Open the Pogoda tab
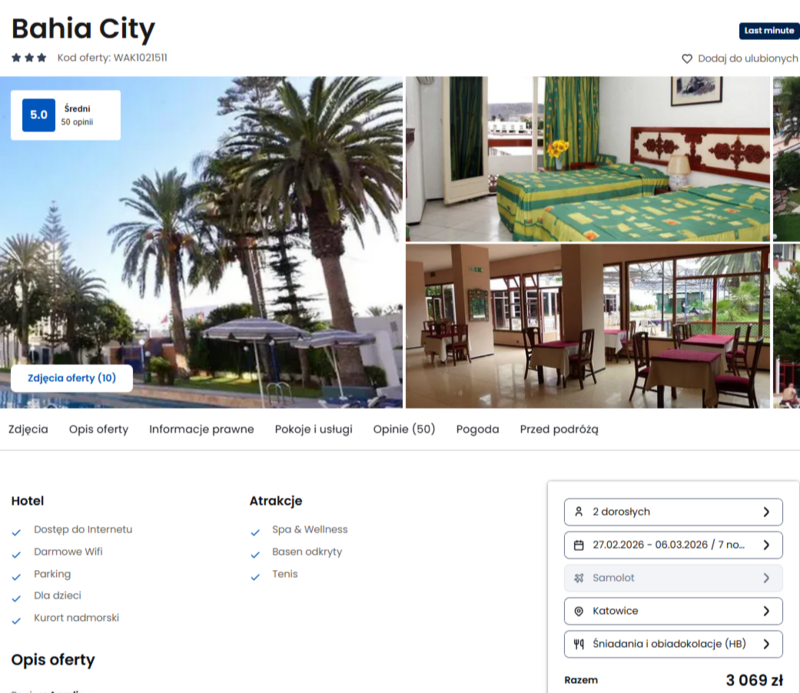The image size is (800, 693). (478, 429)
